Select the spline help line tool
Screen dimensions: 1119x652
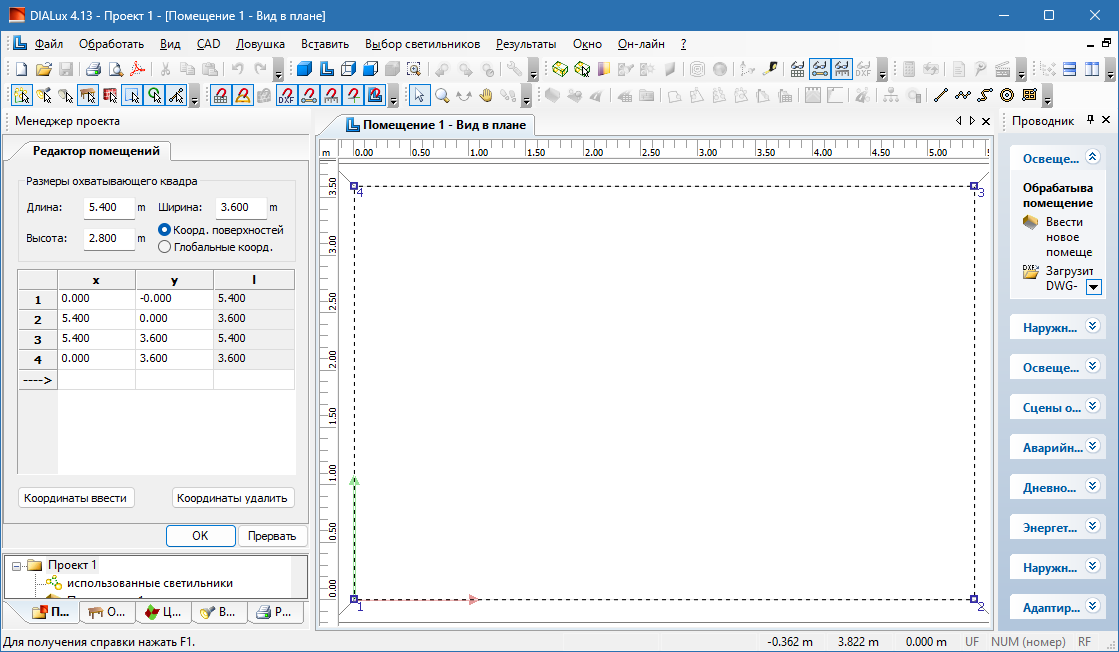(985, 95)
